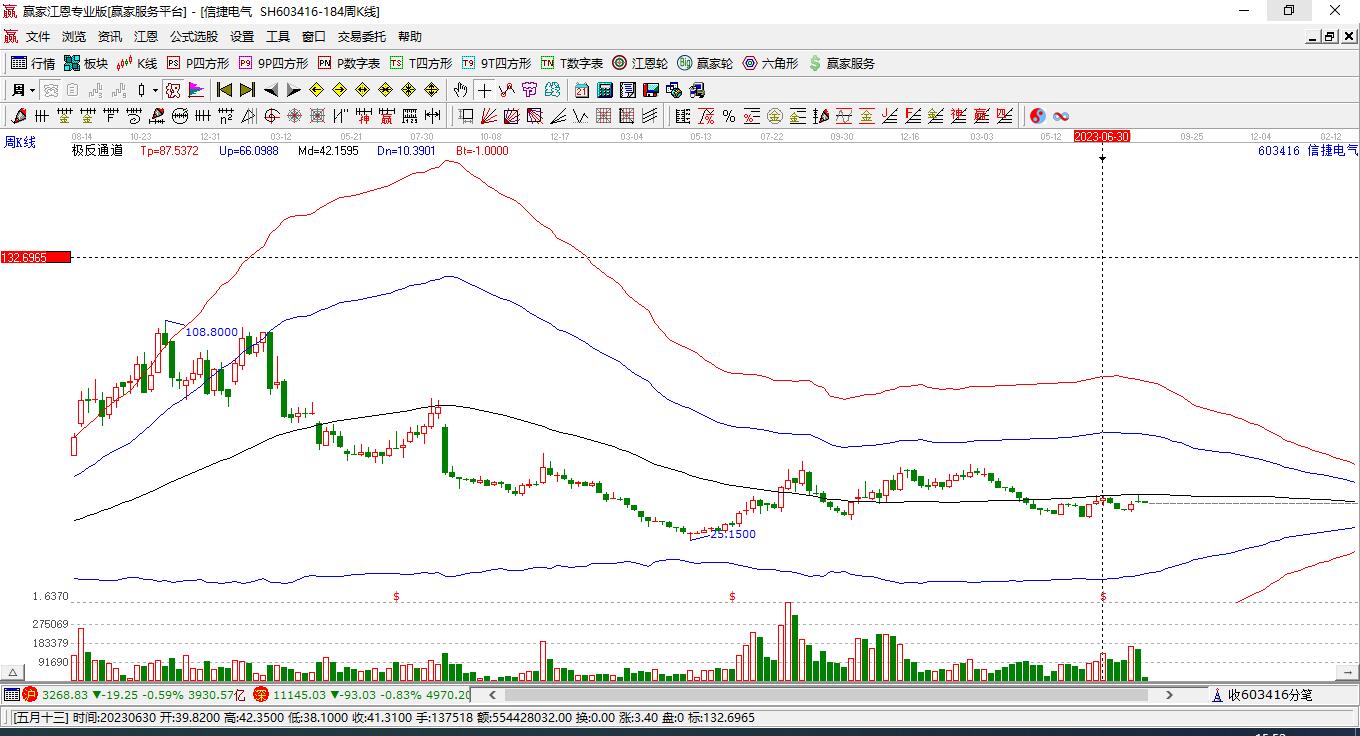This screenshot has width=1360, height=736.
Task: Click the 603416 信捷电气 stock label
Action: click(1308, 151)
